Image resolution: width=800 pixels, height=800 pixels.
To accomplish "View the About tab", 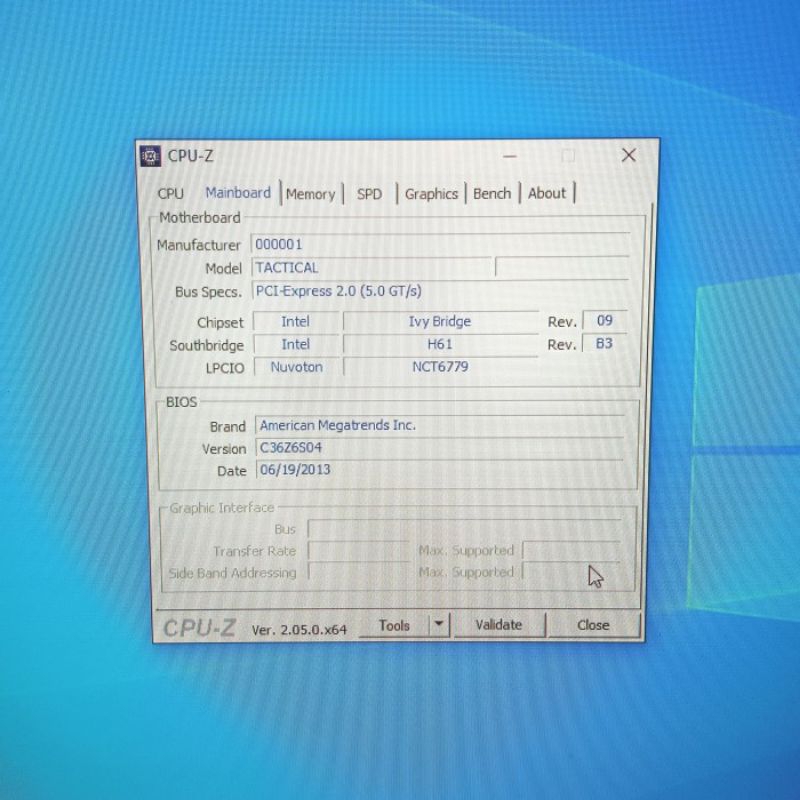I will (x=547, y=194).
